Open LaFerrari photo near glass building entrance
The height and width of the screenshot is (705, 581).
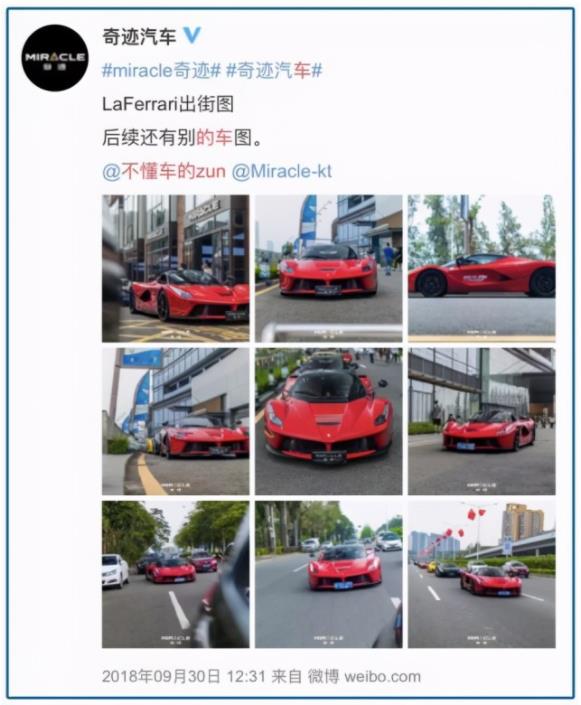tap(482, 421)
